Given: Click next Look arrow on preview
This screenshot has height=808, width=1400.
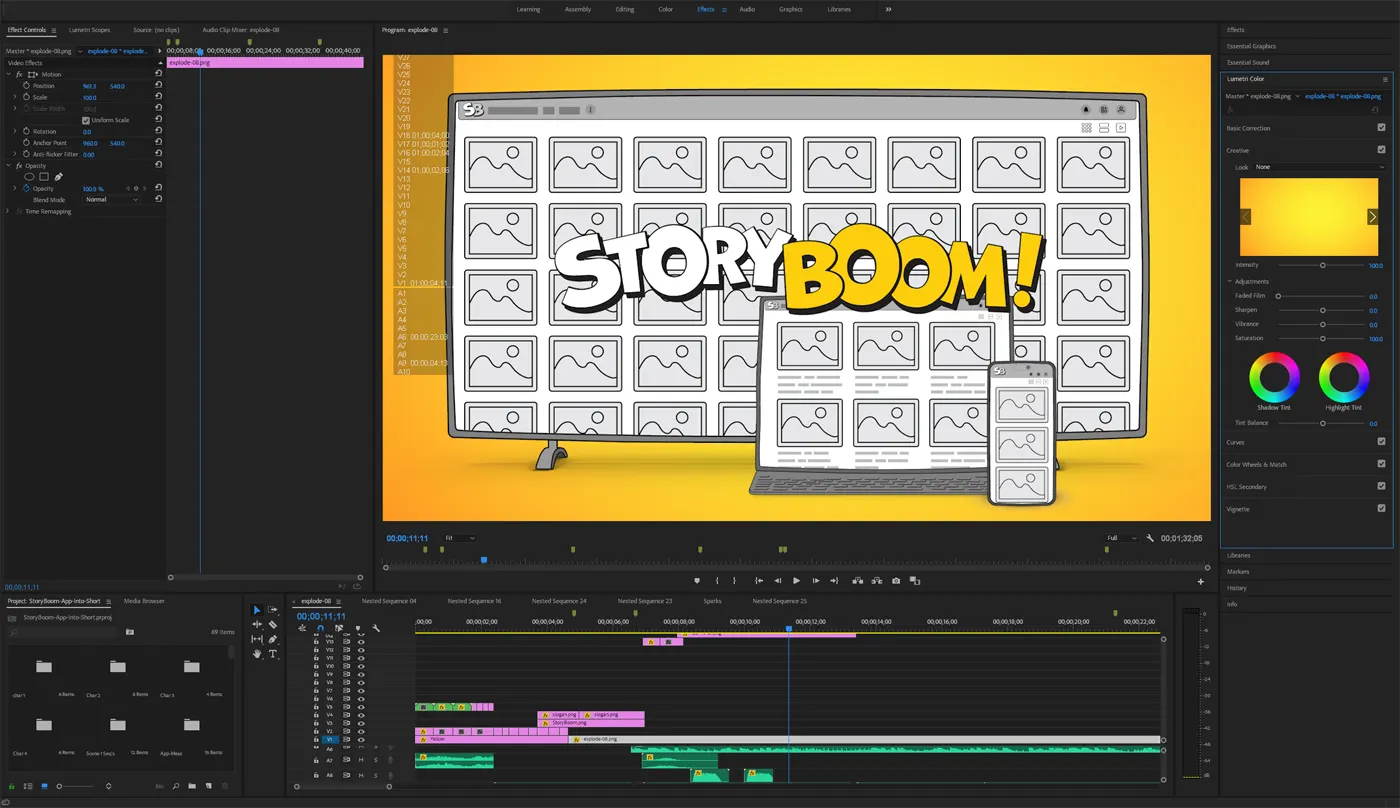Looking at the screenshot, I should click(x=1372, y=217).
